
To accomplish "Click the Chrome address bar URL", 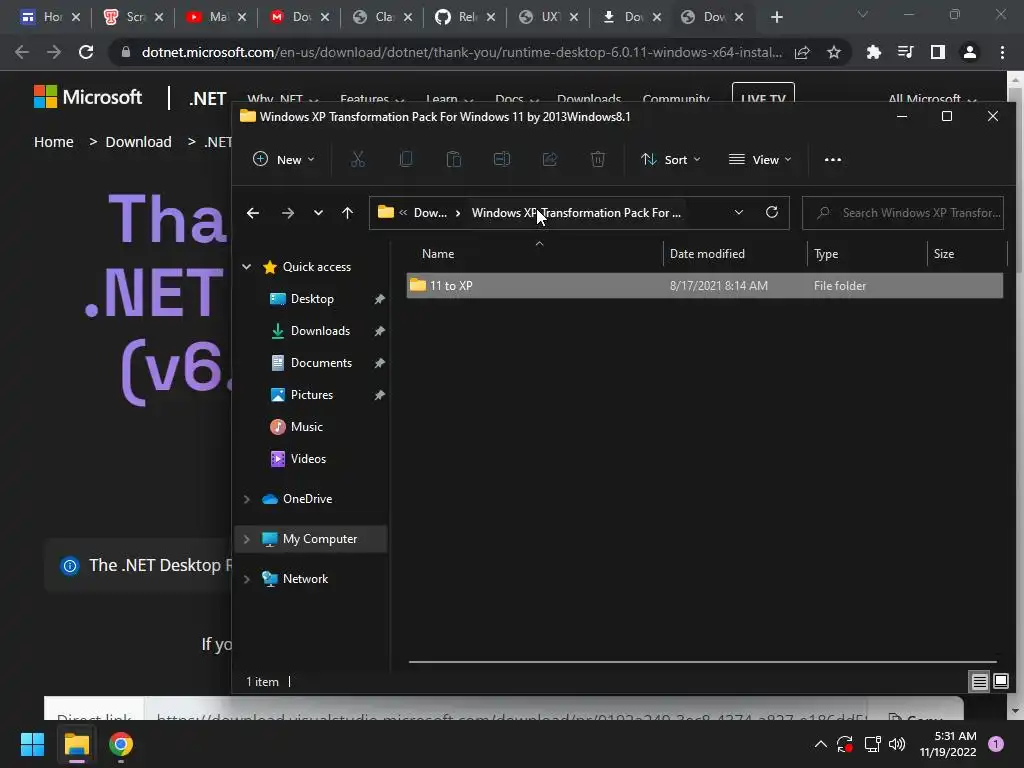I will 462,52.
